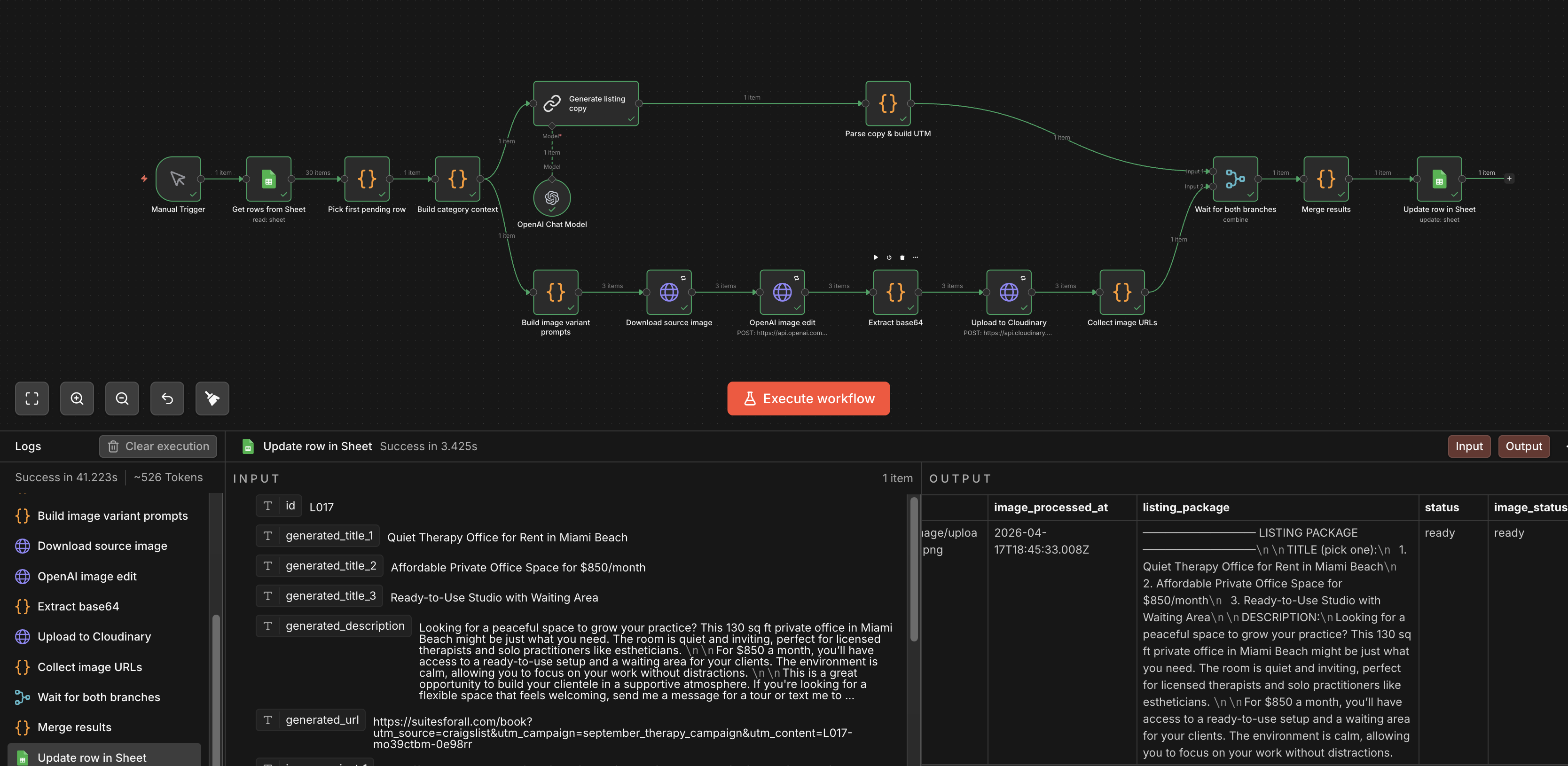Open more options above Extract base64 node

click(x=916, y=258)
